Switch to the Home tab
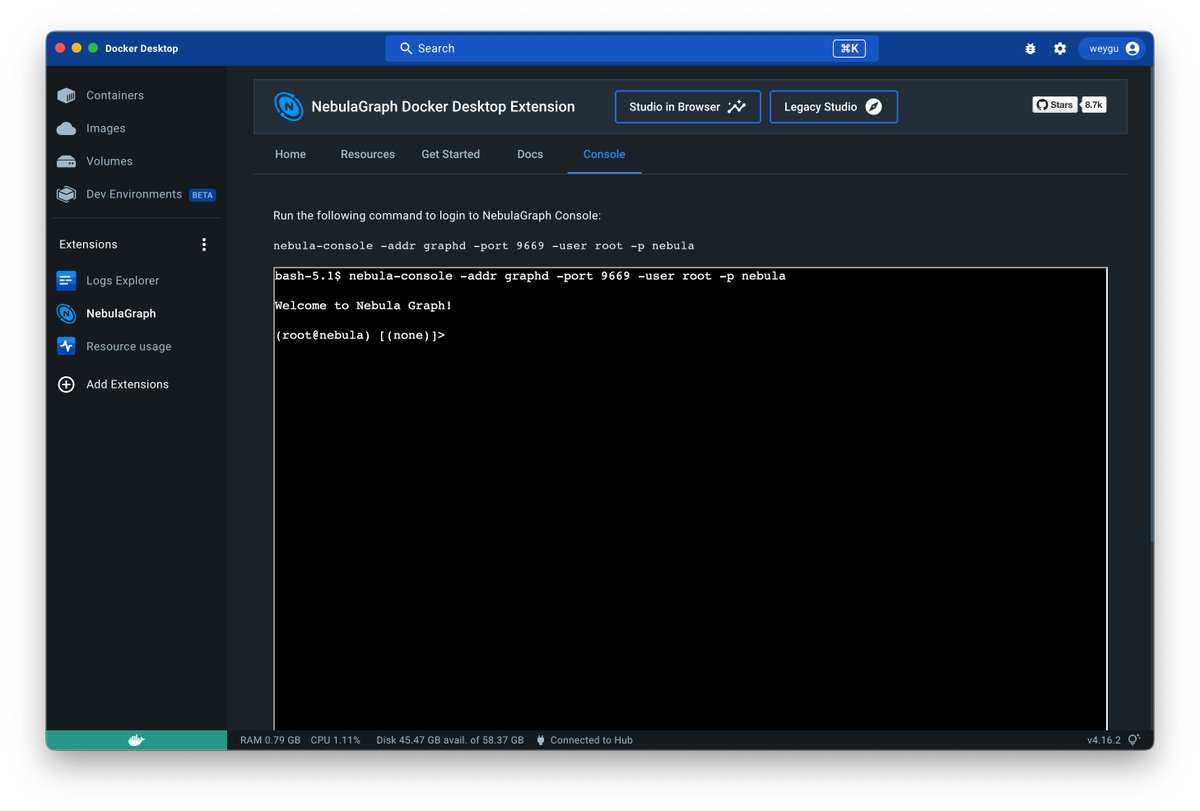 [x=290, y=154]
